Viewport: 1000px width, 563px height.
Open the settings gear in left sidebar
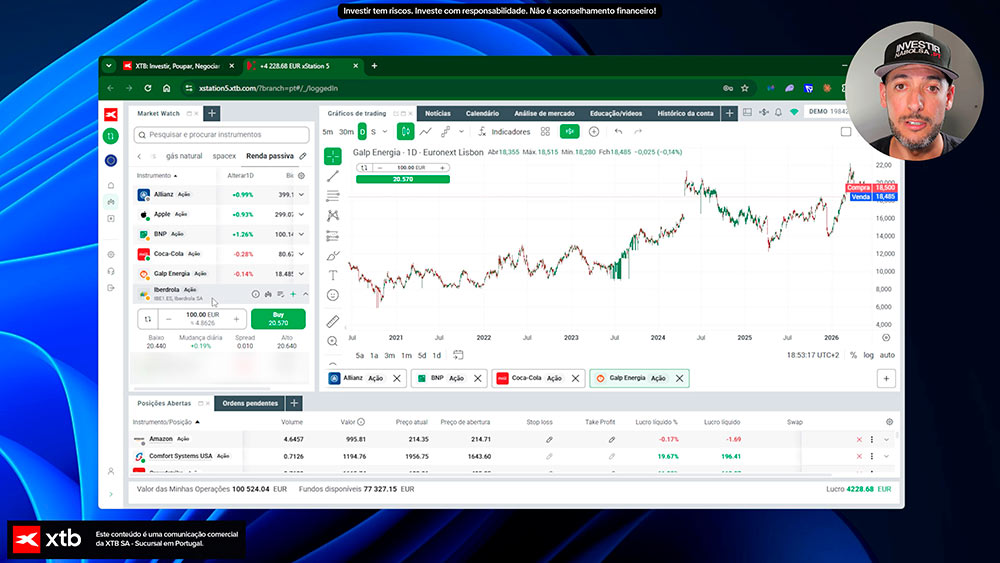111,254
